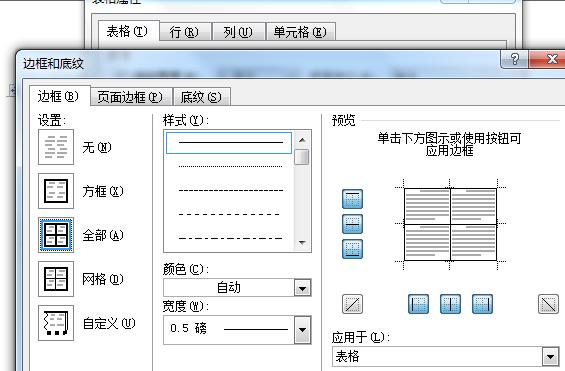Image resolution: width=565 pixels, height=371 pixels.
Task: Click the style list scrollbar thumb
Action: 302,157
